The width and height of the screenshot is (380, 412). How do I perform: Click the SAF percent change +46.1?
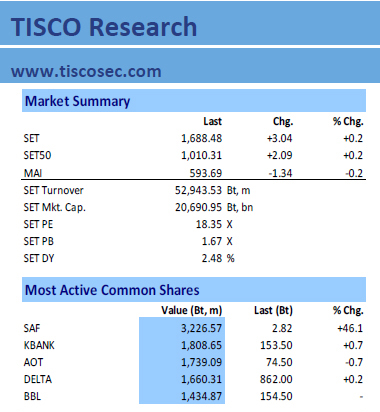coord(350,328)
